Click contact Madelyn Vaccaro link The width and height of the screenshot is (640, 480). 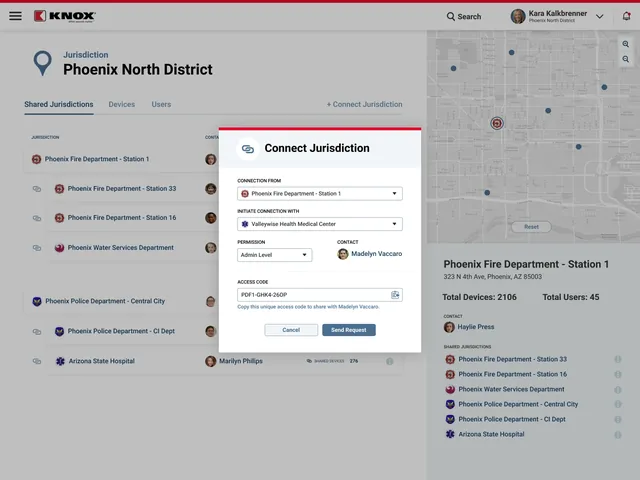click(x=376, y=254)
